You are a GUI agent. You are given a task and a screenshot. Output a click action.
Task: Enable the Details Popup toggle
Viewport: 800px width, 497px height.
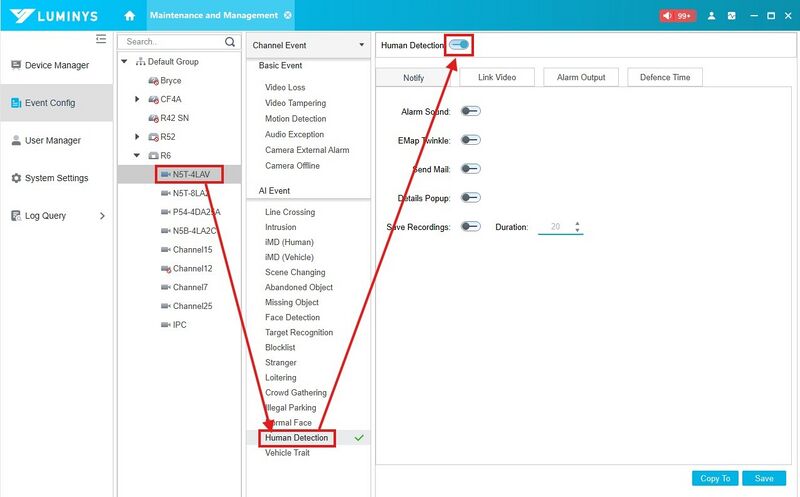[x=470, y=197]
